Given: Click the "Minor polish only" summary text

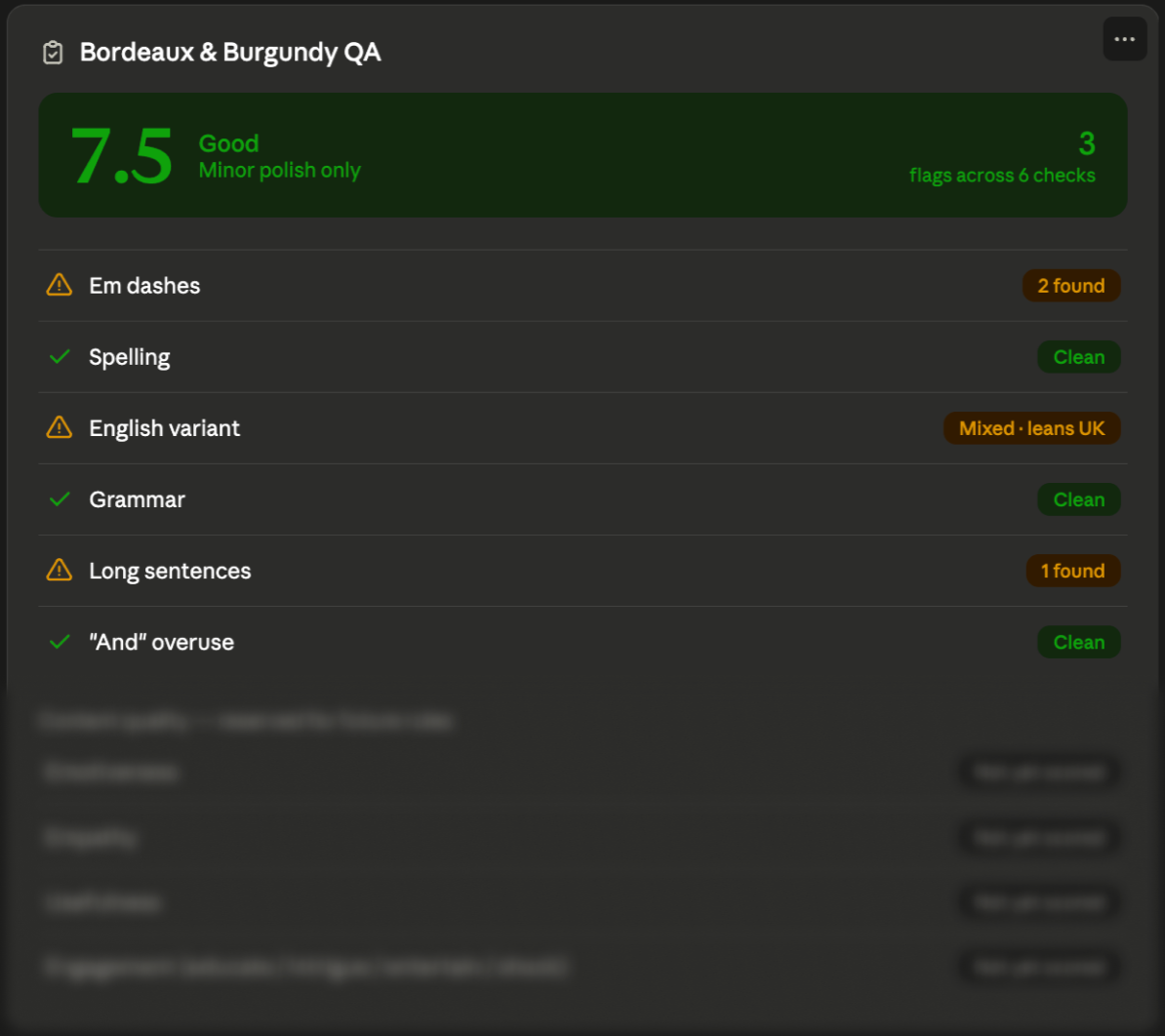Looking at the screenshot, I should (279, 170).
